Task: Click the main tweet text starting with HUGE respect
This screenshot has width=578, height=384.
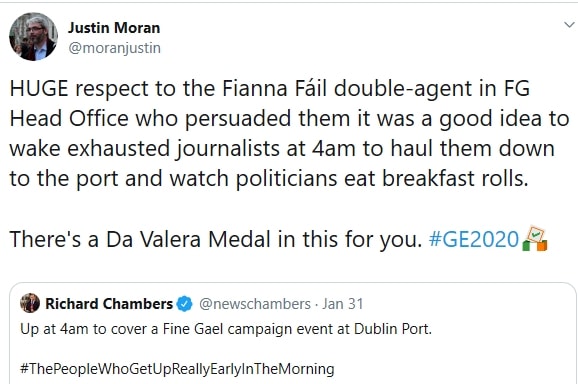Action: pyautogui.click(x=289, y=133)
